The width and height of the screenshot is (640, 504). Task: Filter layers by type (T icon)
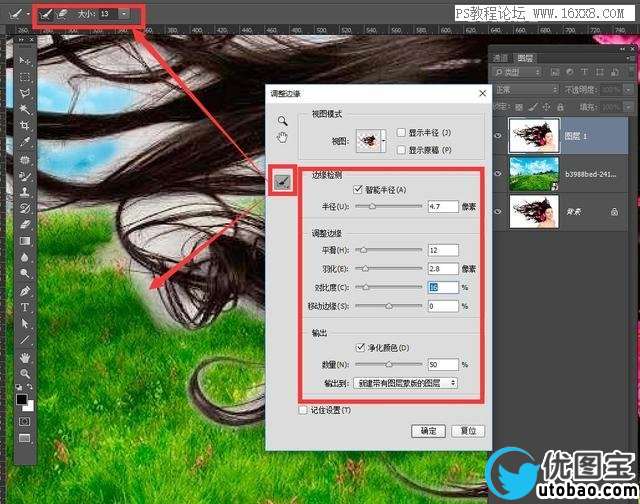[584, 72]
